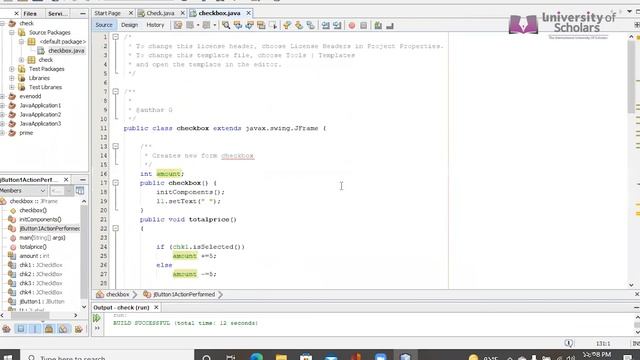Click Next Bookmark icon
640x360 pixels.
click(299, 25)
